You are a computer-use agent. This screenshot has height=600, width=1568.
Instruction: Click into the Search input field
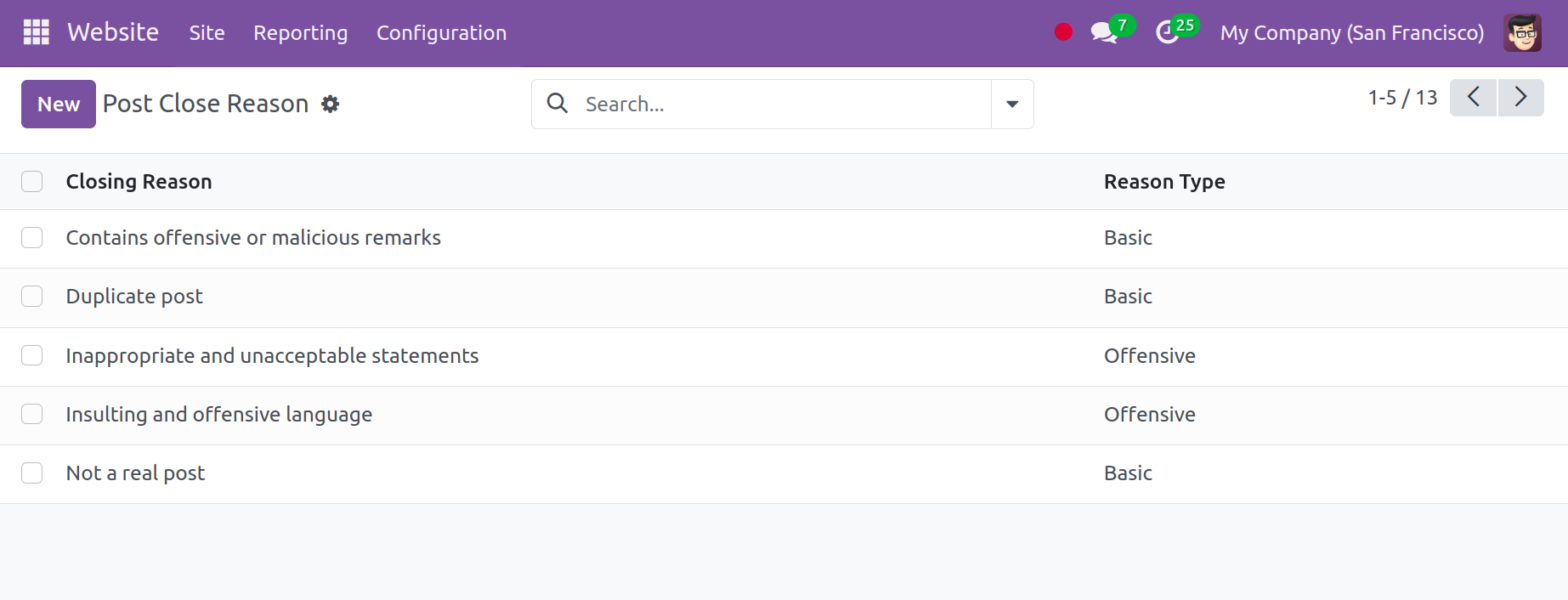(x=782, y=104)
